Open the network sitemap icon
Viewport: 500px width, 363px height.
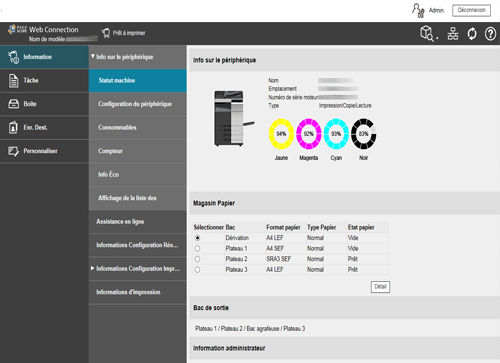coord(453,33)
